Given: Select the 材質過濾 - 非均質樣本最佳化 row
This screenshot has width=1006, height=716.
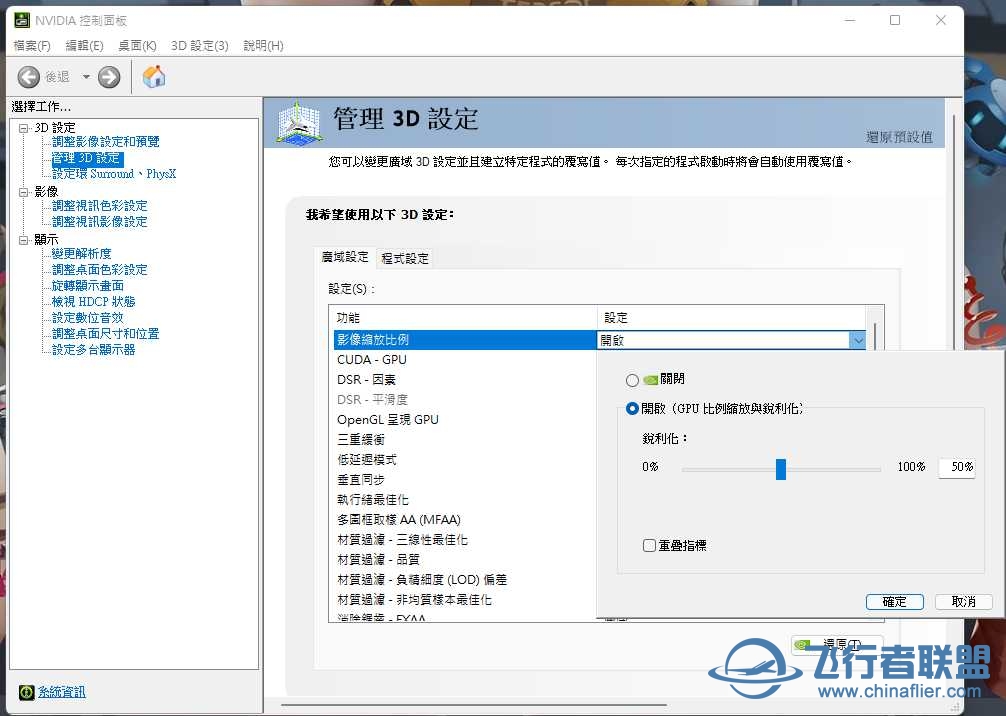Looking at the screenshot, I should click(465, 600).
